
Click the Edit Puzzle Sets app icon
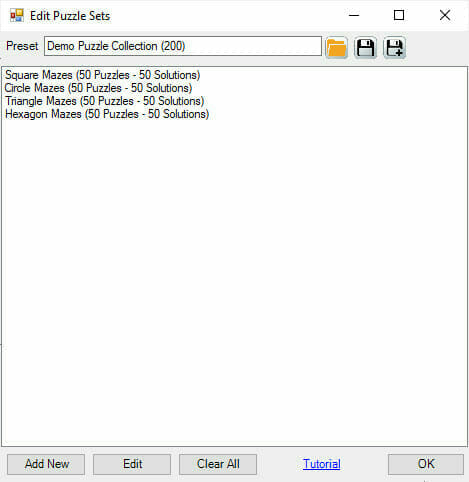(x=17, y=16)
